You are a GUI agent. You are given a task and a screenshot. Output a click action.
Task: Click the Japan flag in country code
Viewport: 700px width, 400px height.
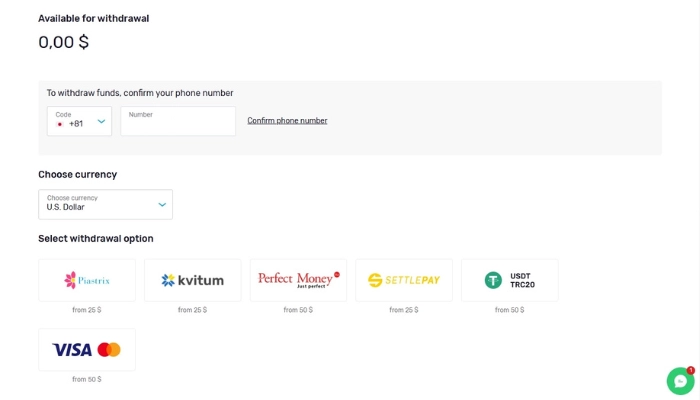pos(60,124)
